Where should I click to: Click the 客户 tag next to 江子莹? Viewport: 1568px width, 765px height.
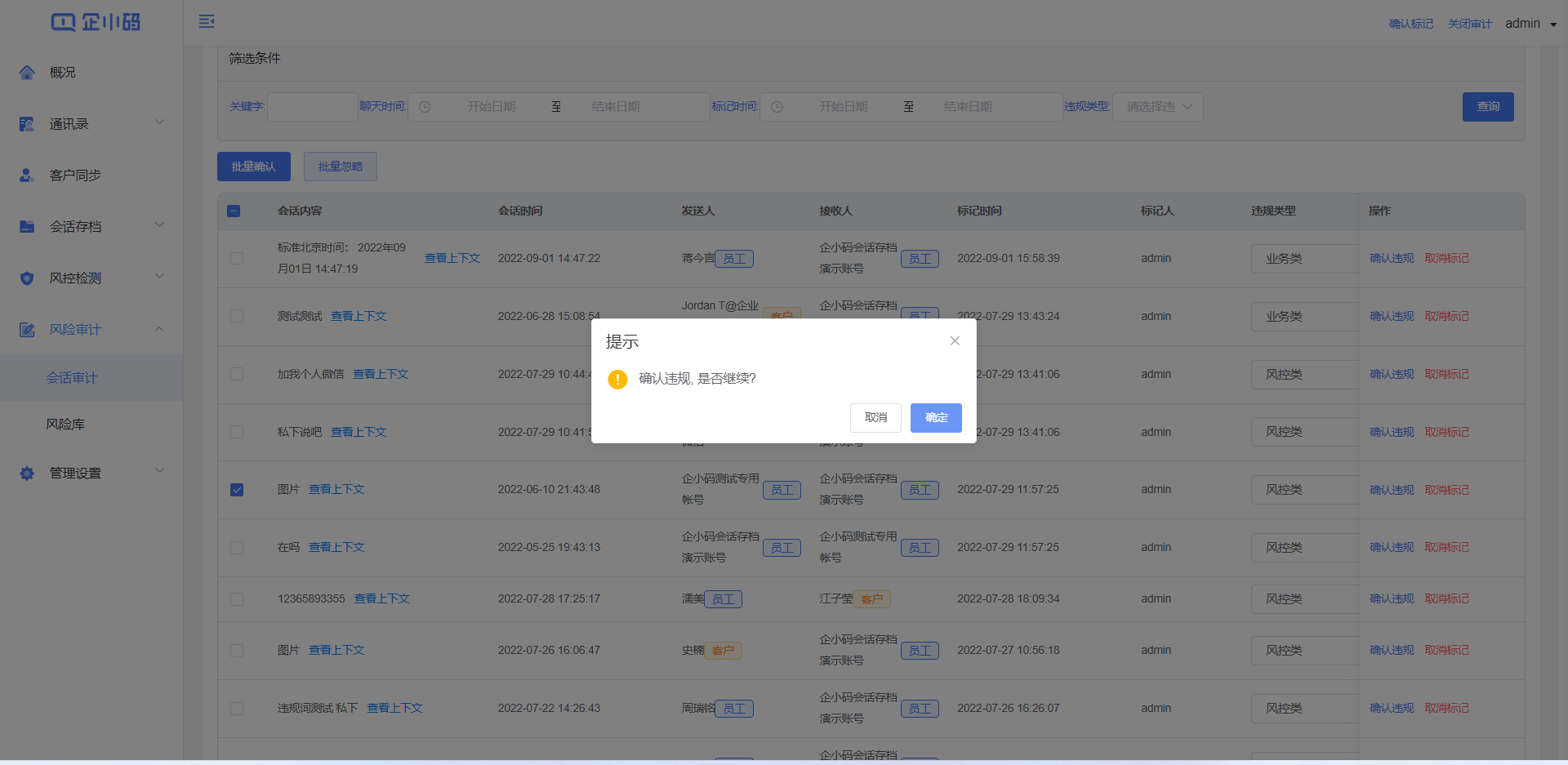pos(871,599)
